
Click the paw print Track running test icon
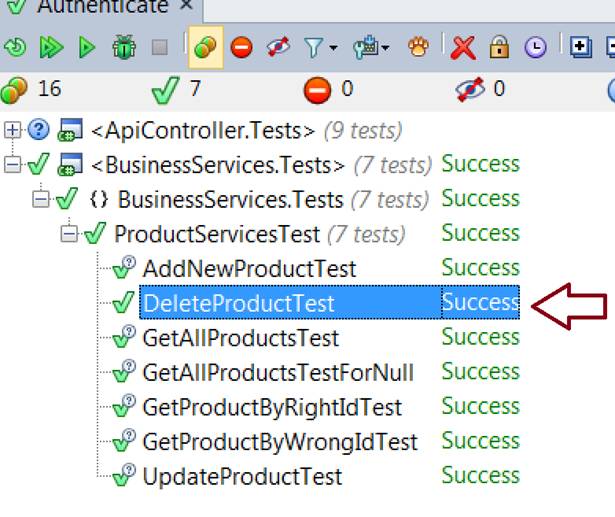pos(420,46)
